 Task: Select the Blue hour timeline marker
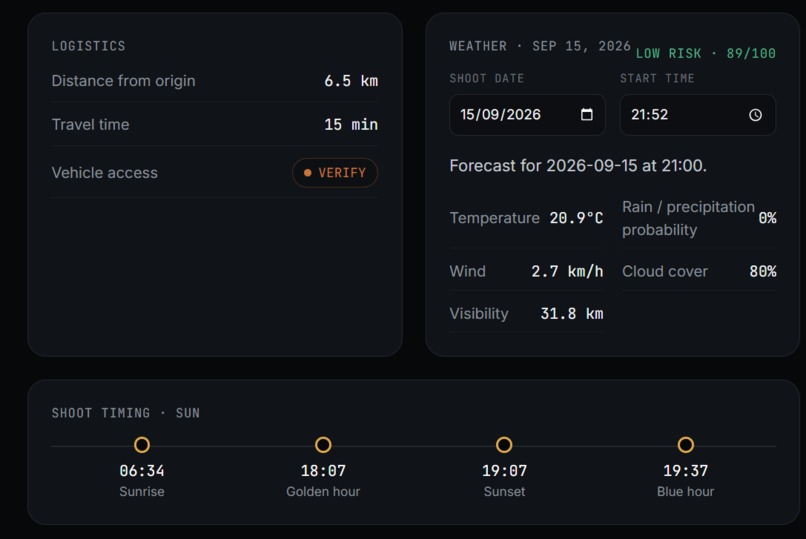[x=685, y=445]
